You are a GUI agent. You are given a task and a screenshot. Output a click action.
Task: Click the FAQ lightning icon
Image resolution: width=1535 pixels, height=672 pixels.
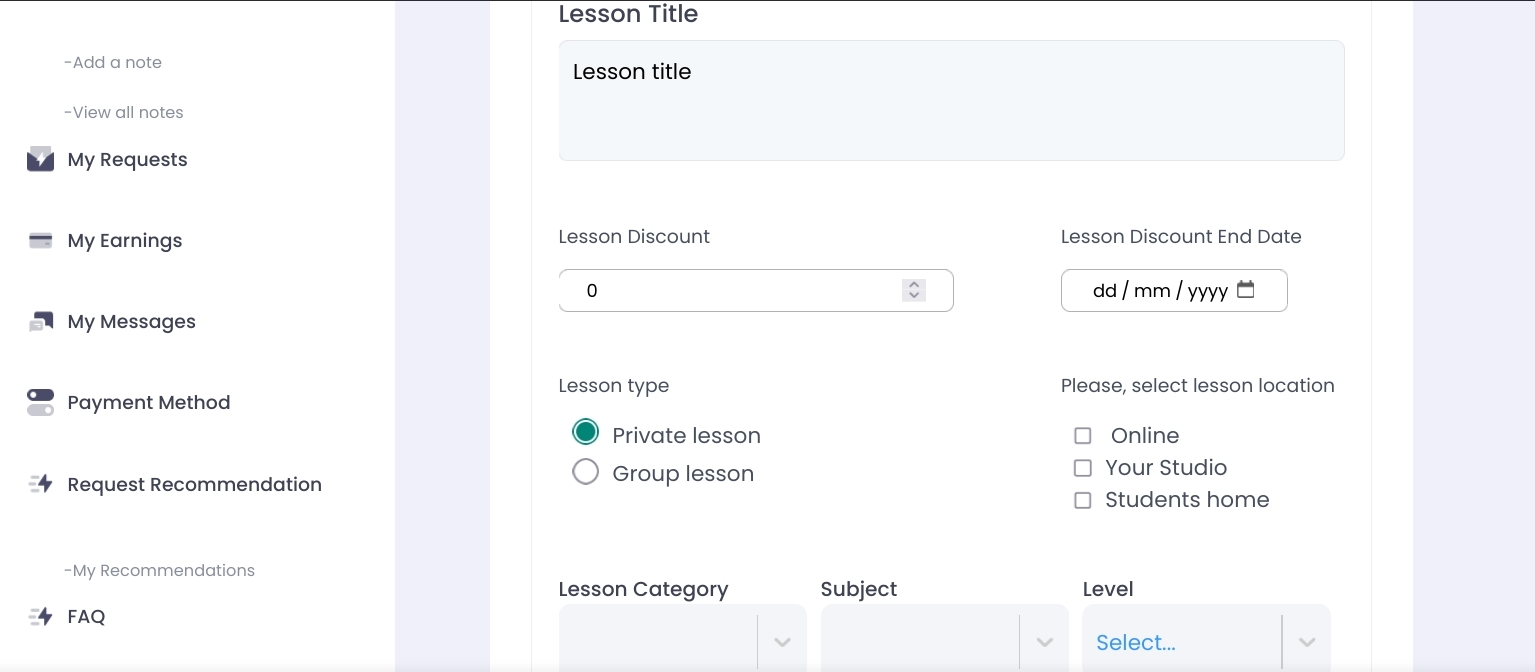(x=40, y=617)
